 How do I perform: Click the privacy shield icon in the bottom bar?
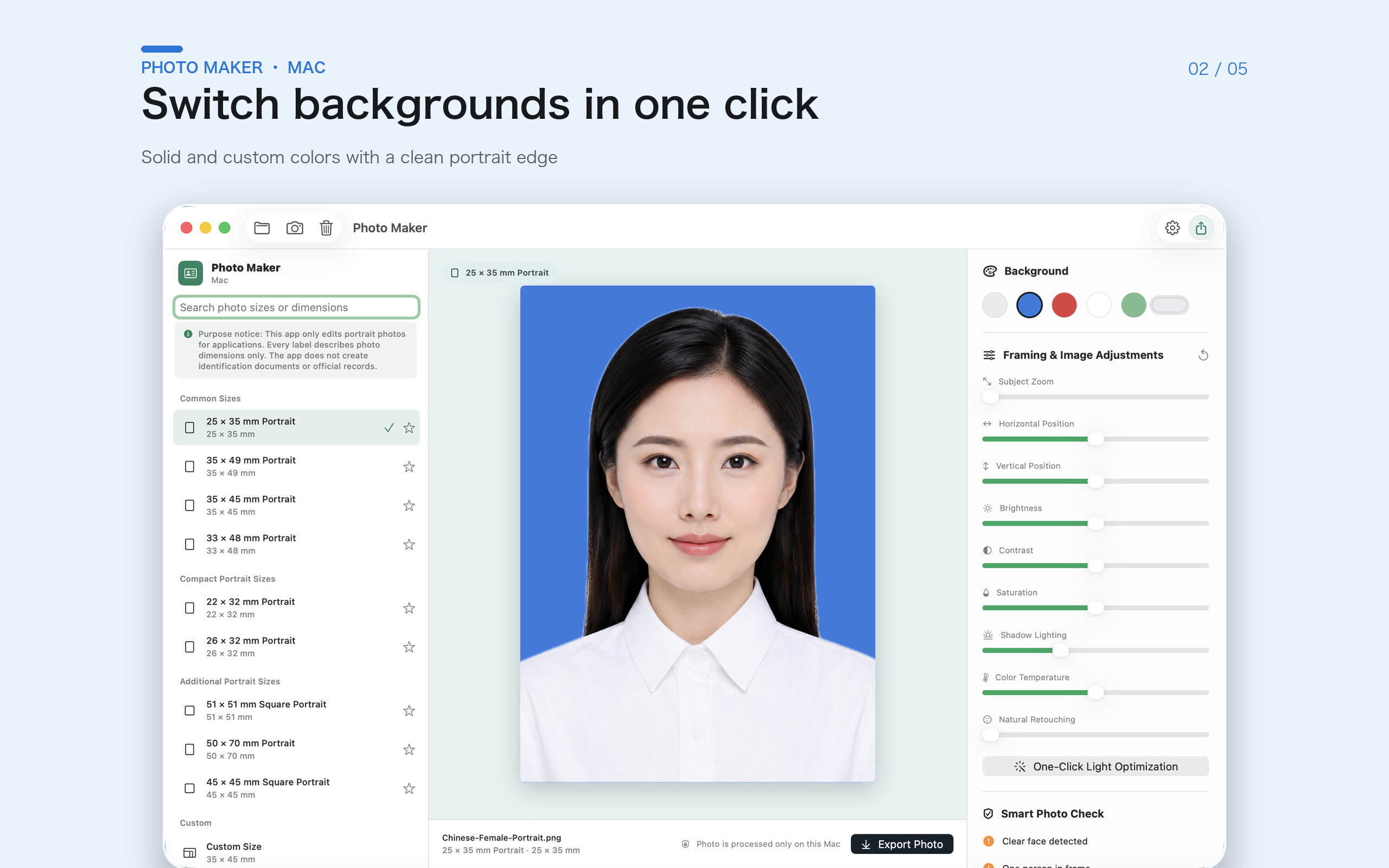[685, 844]
